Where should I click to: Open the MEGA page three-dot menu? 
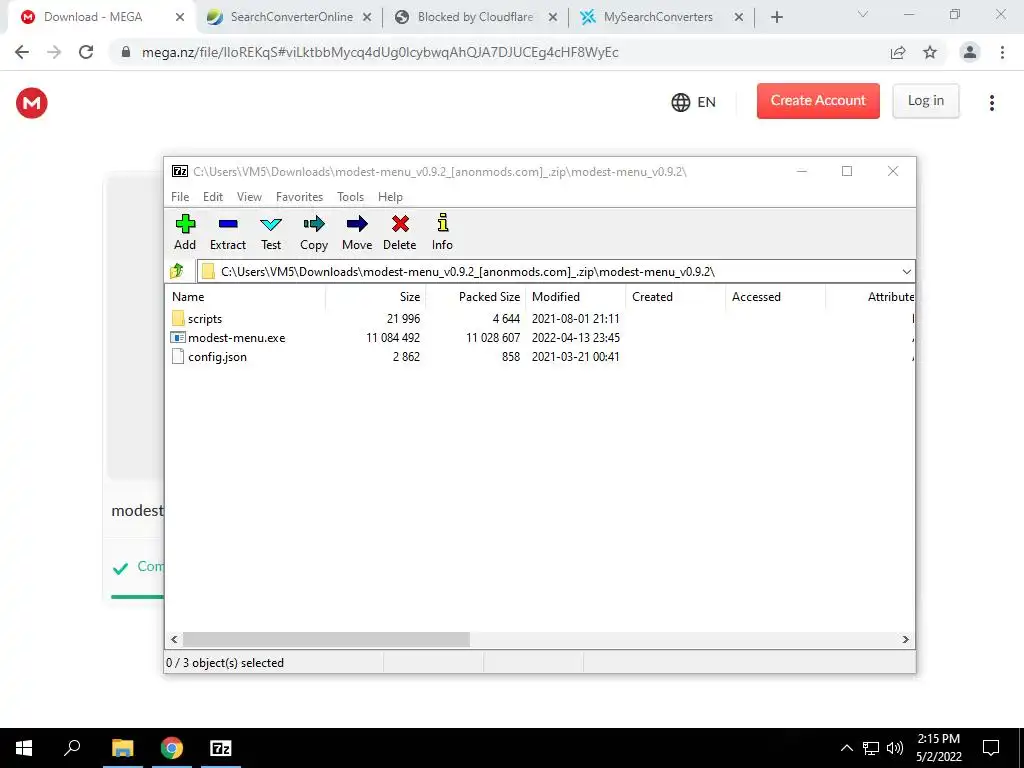[991, 103]
